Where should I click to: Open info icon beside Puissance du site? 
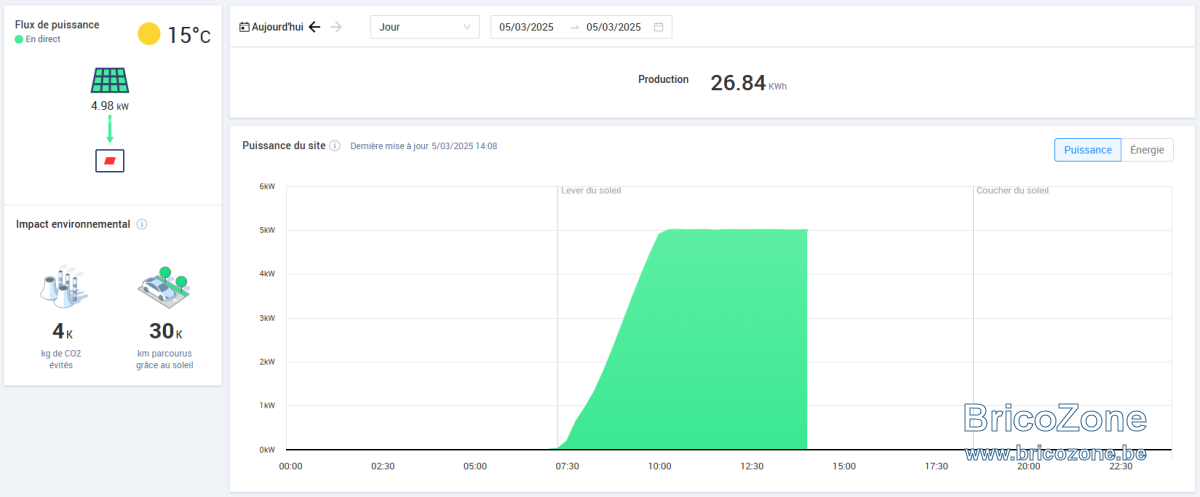(335, 146)
